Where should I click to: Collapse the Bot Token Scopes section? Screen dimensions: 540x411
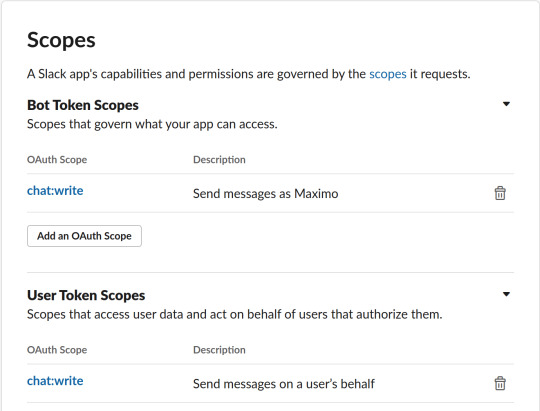506,104
